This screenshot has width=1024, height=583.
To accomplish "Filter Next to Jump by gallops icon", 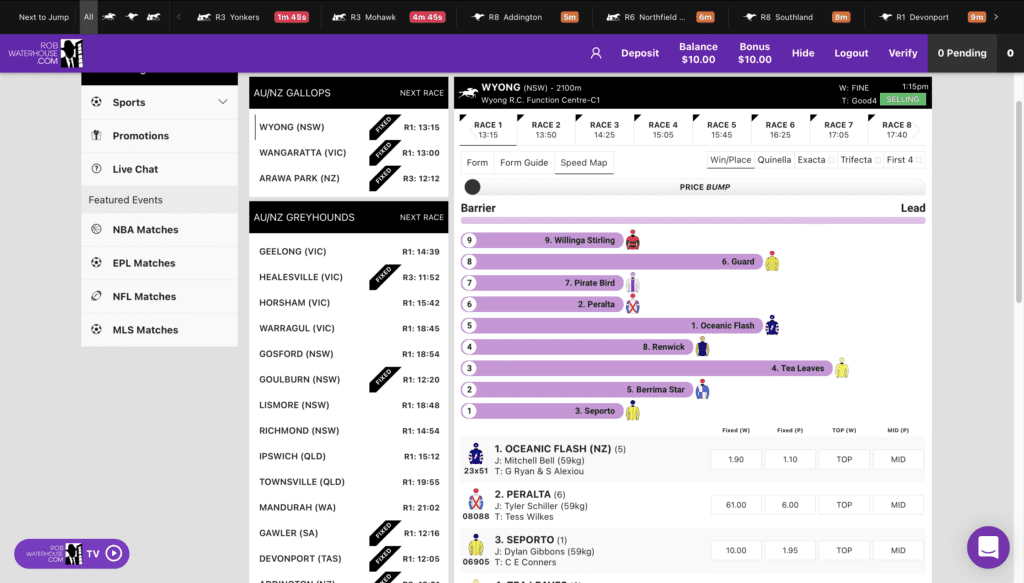I will point(109,17).
